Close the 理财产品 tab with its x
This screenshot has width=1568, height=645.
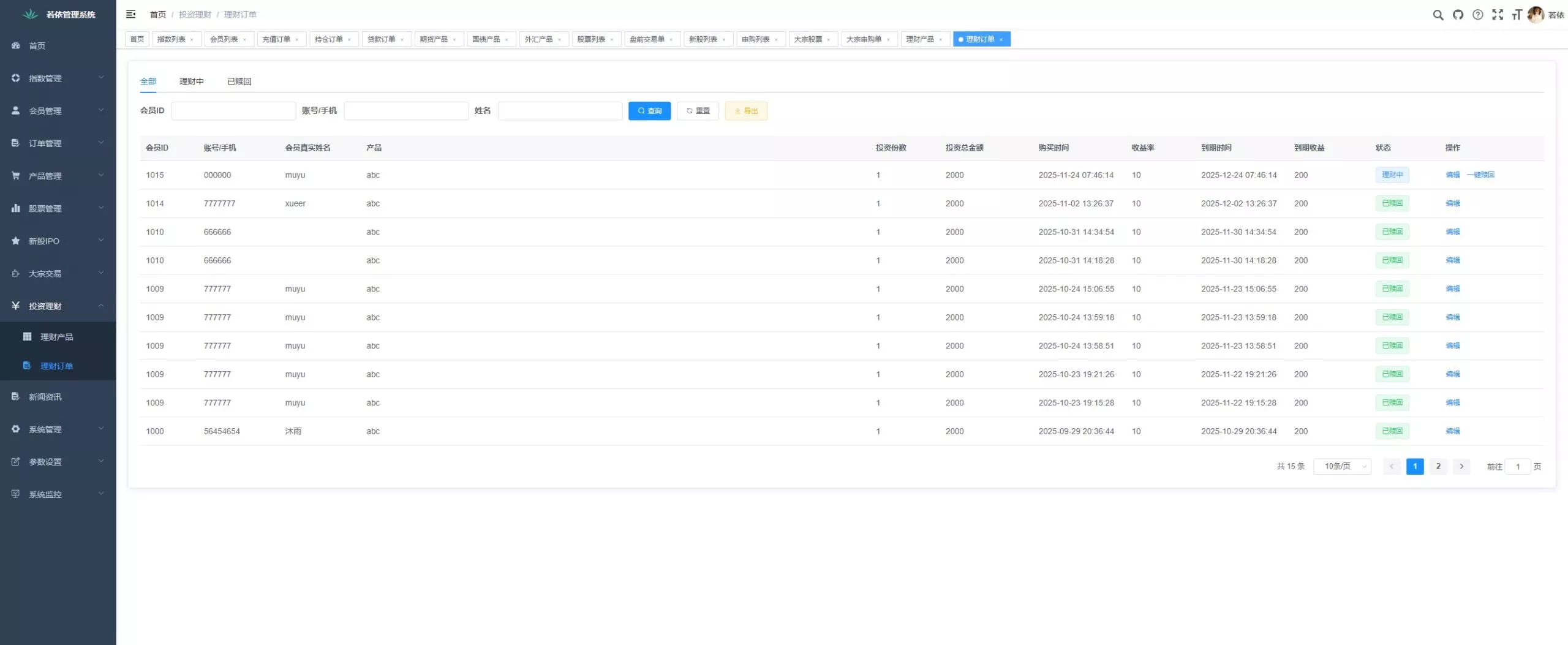tap(940, 40)
